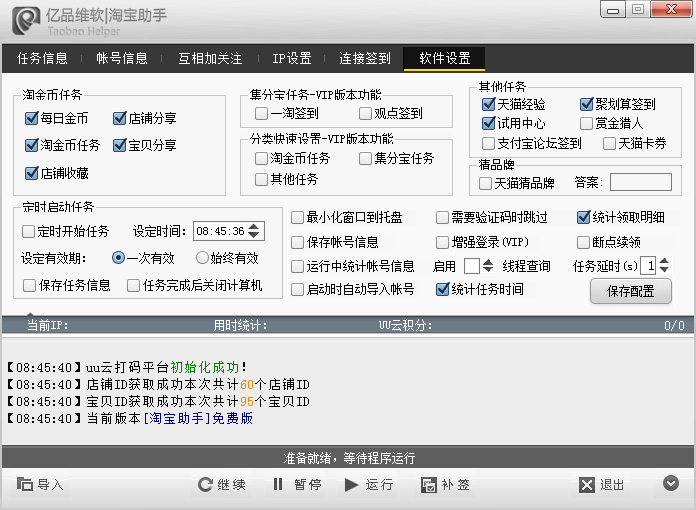
Task: Enable 需要验证码时跳过 checkbox
Action: (x=442, y=217)
